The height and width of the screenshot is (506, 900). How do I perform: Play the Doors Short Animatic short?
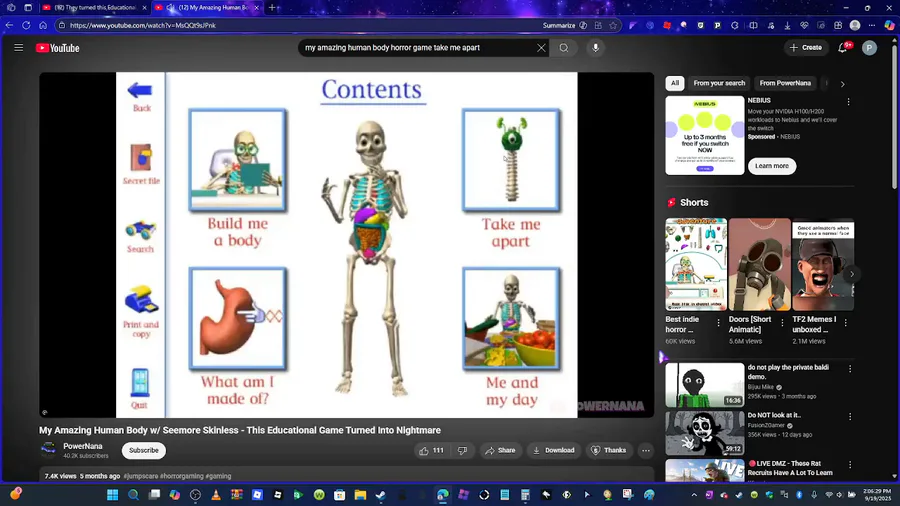[x=759, y=264]
